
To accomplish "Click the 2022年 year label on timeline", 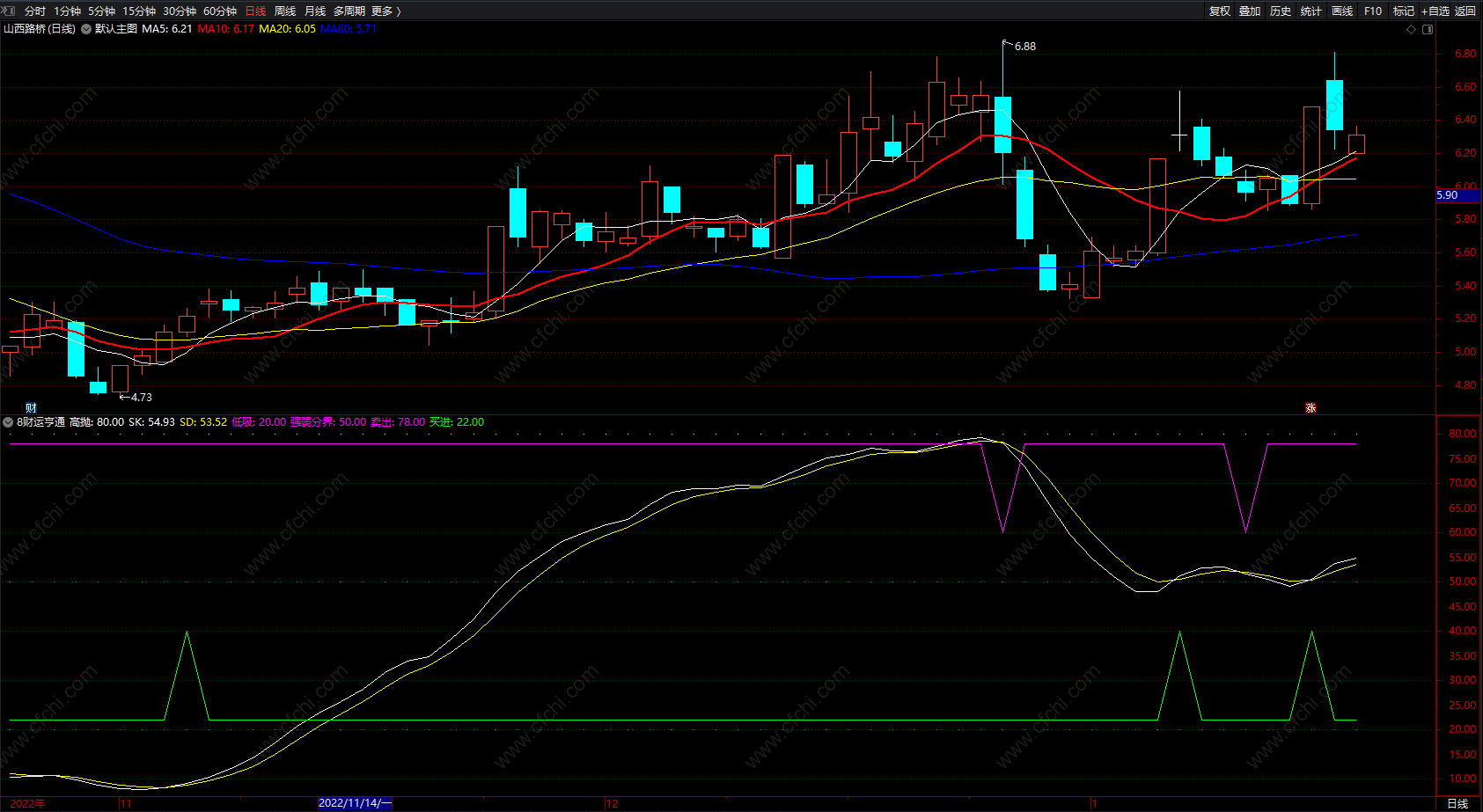I will pyautogui.click(x=27, y=803).
